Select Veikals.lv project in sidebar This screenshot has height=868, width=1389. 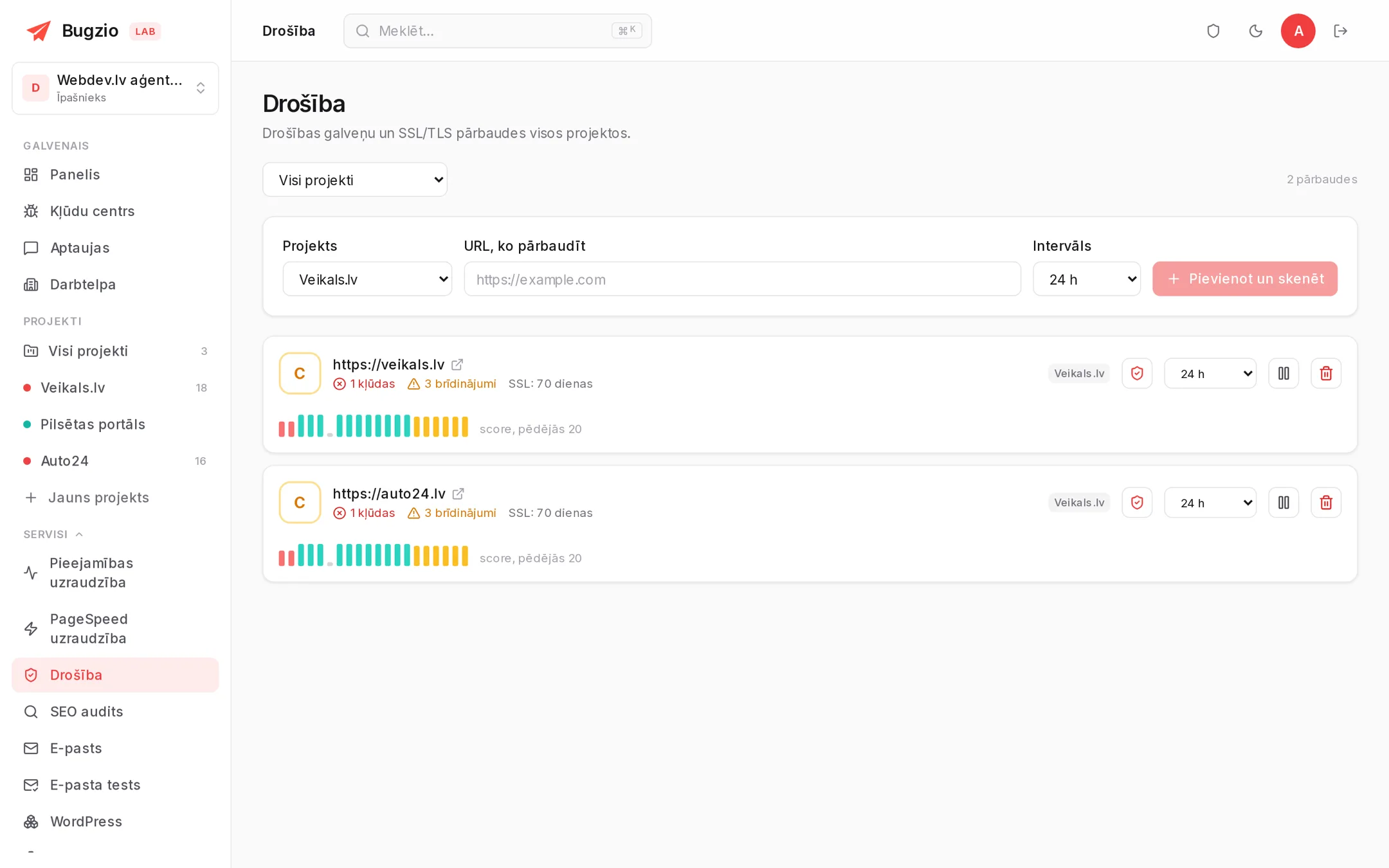(115, 388)
